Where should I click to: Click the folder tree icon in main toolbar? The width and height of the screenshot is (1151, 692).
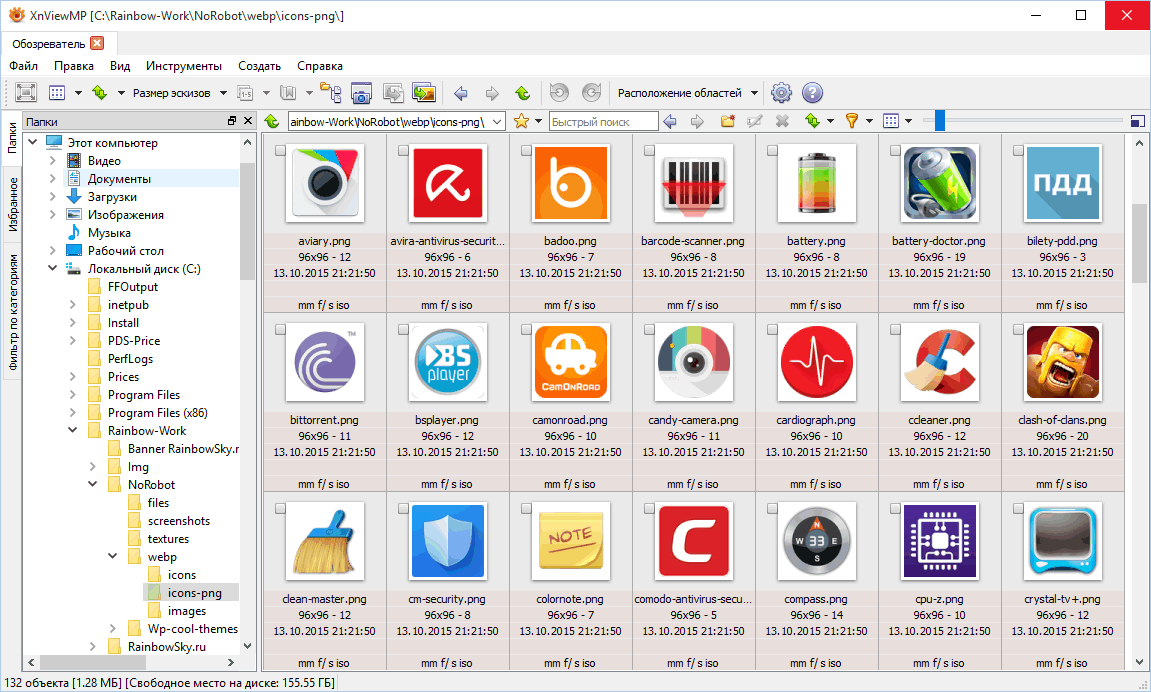point(330,93)
